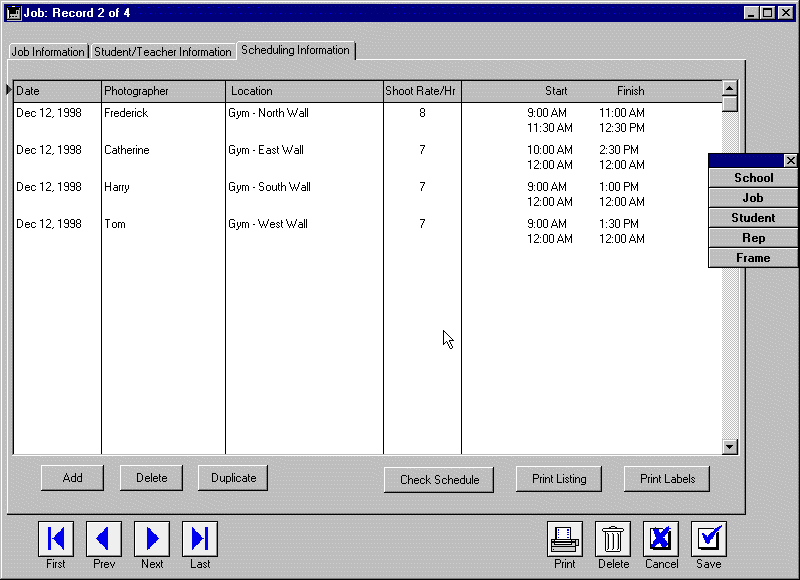Select the Frederick photographer cell
The width and height of the screenshot is (800, 580).
click(126, 113)
